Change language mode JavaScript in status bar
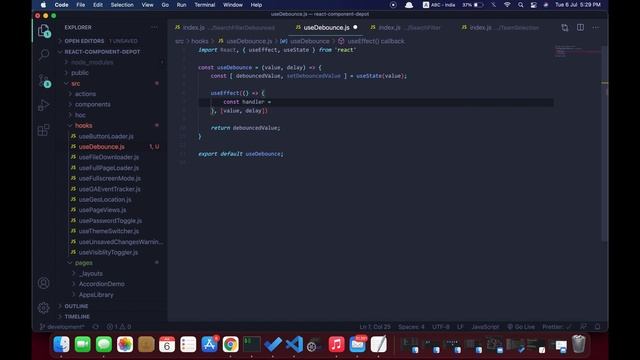Viewport: 640px width, 360px height. point(485,327)
